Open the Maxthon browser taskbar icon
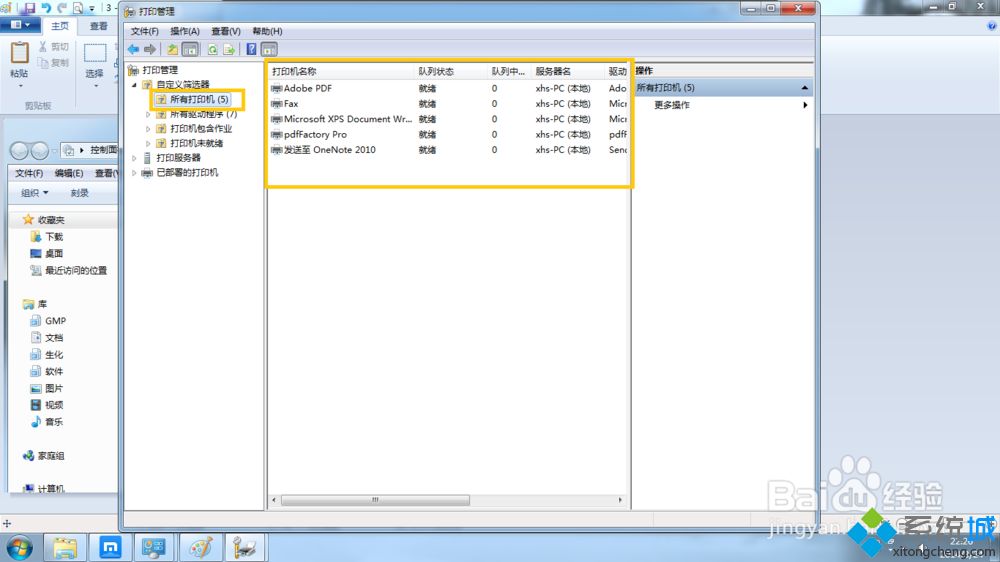This screenshot has width=1000, height=562. [110, 548]
